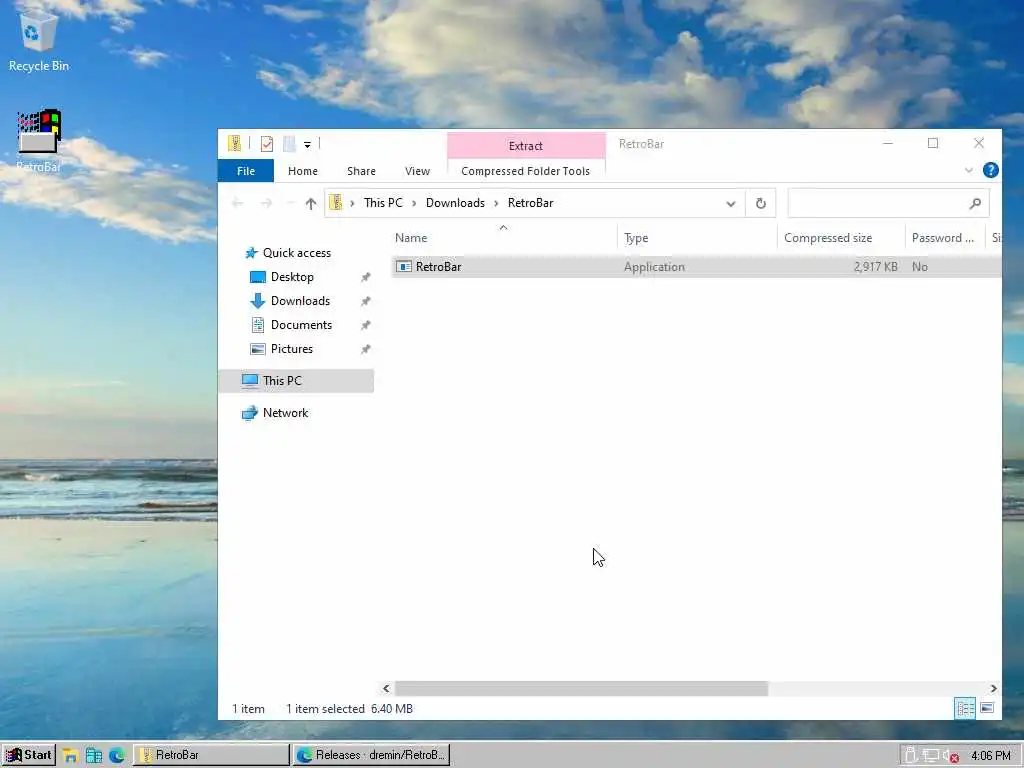Click the scroll right arrow
Image resolution: width=1024 pixels, height=768 pixels.
pyautogui.click(x=993, y=688)
